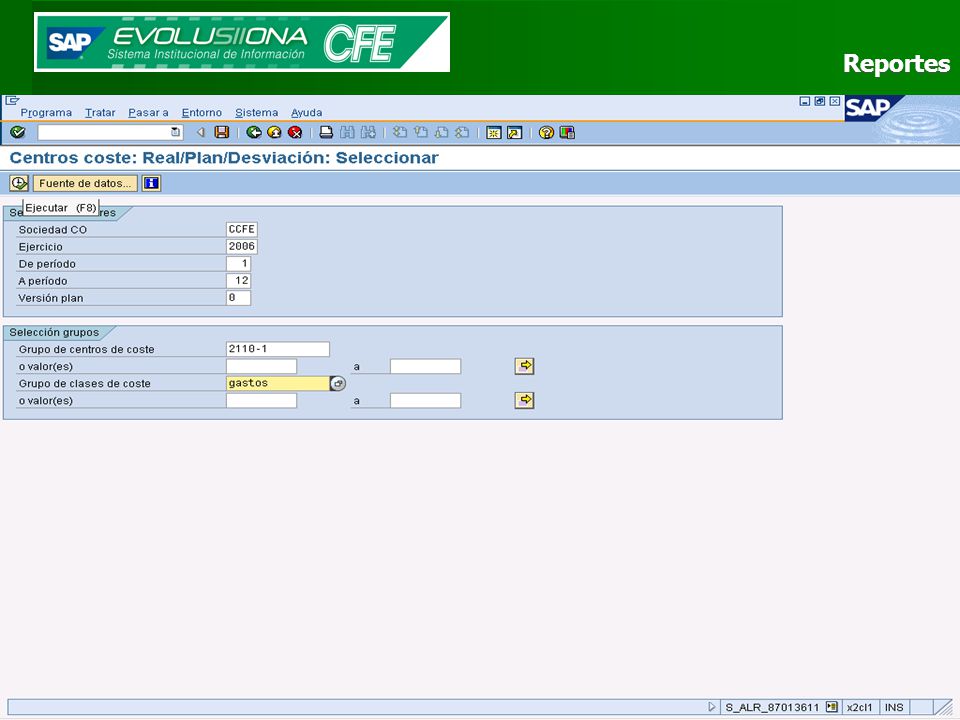Click the Next Page navigation icon

click(441, 132)
